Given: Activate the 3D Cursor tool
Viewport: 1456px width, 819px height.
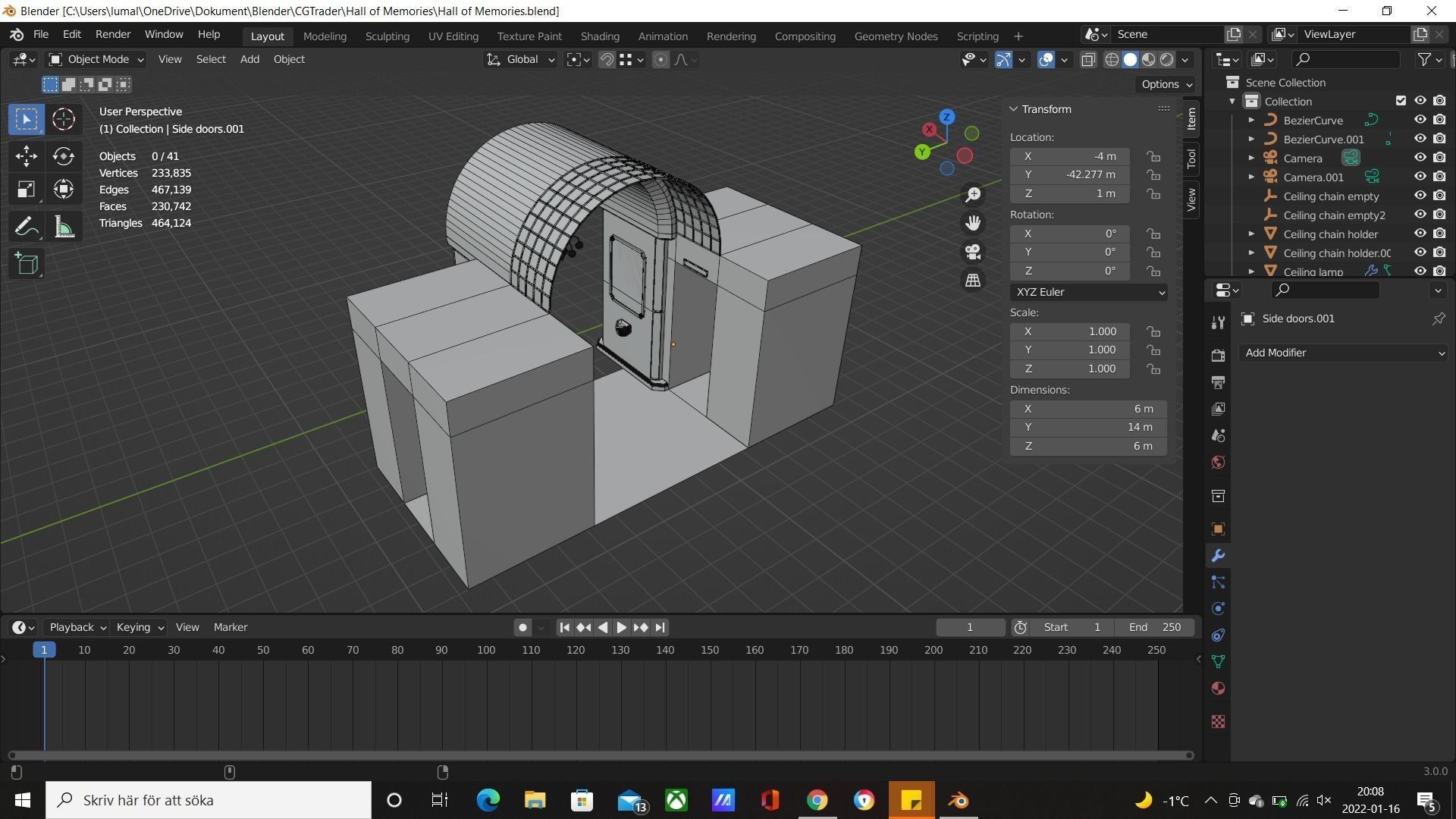Looking at the screenshot, I should pos(64,120).
